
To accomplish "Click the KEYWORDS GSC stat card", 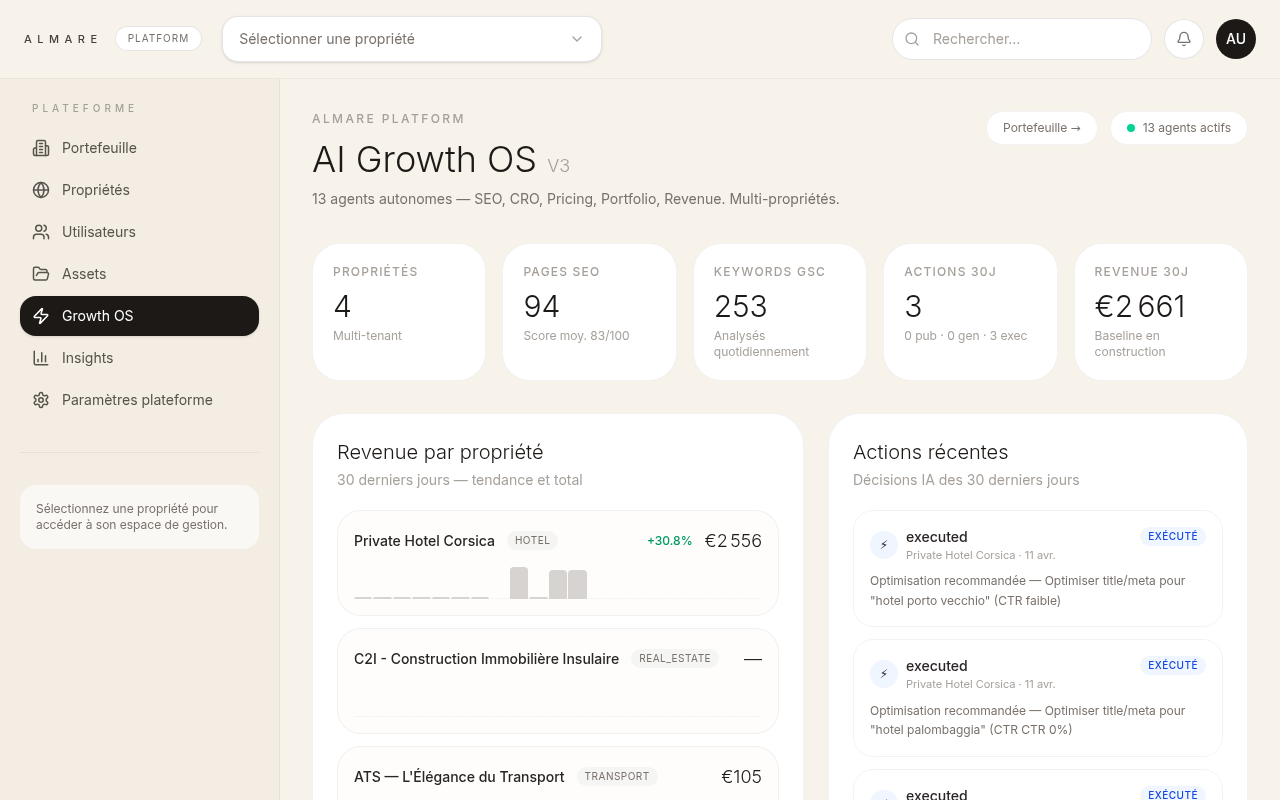I will (780, 312).
